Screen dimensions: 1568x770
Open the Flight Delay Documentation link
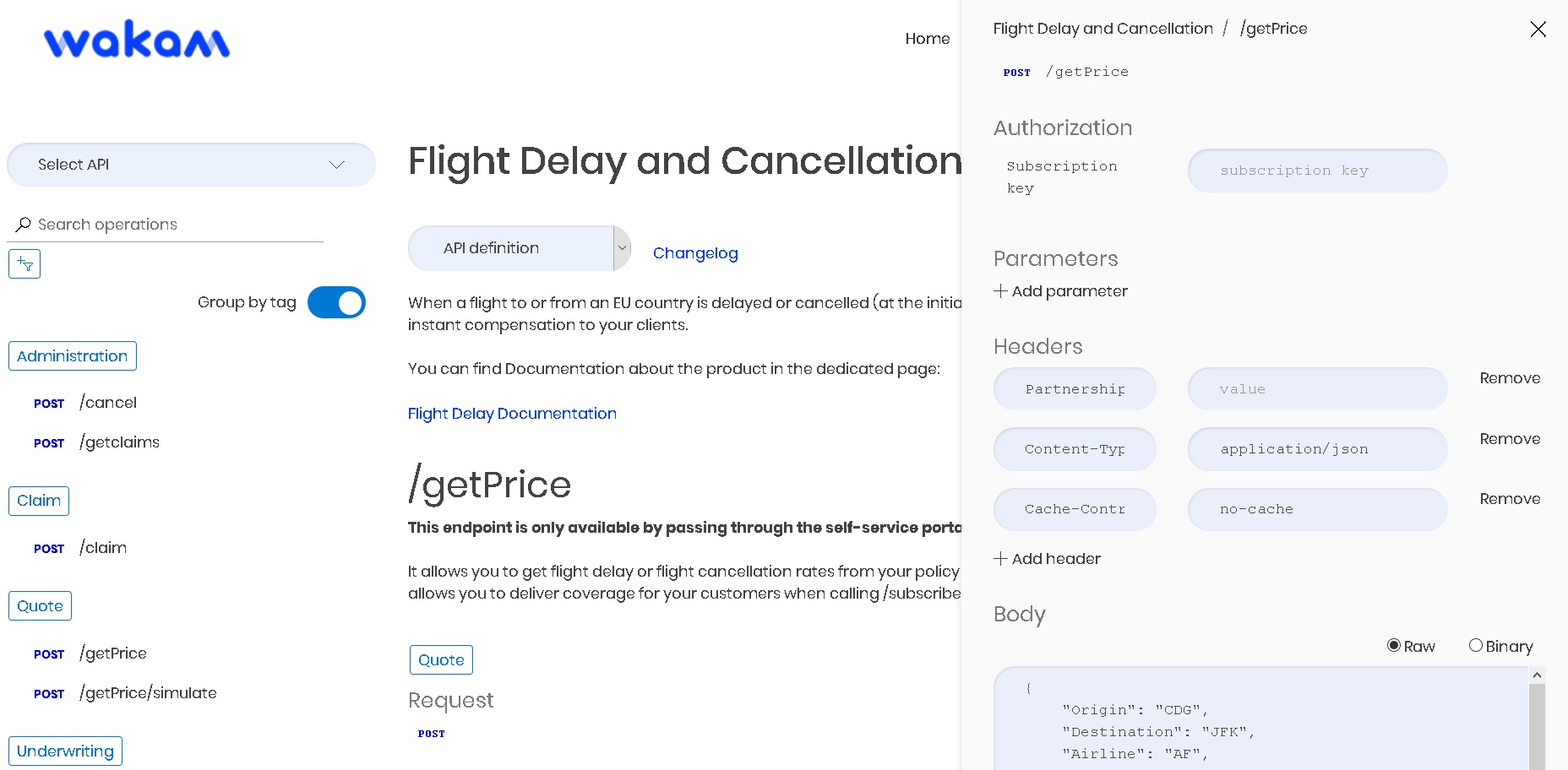pos(511,413)
